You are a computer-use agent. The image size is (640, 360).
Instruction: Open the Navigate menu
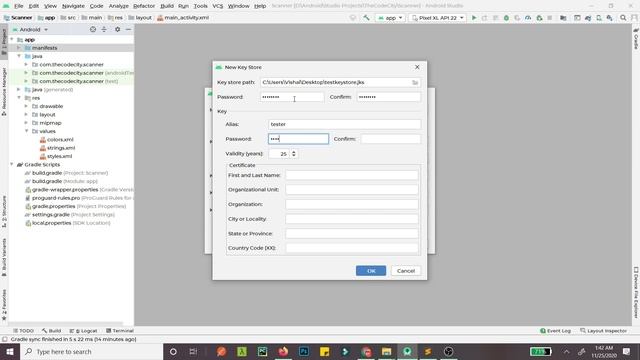tap(73, 6)
